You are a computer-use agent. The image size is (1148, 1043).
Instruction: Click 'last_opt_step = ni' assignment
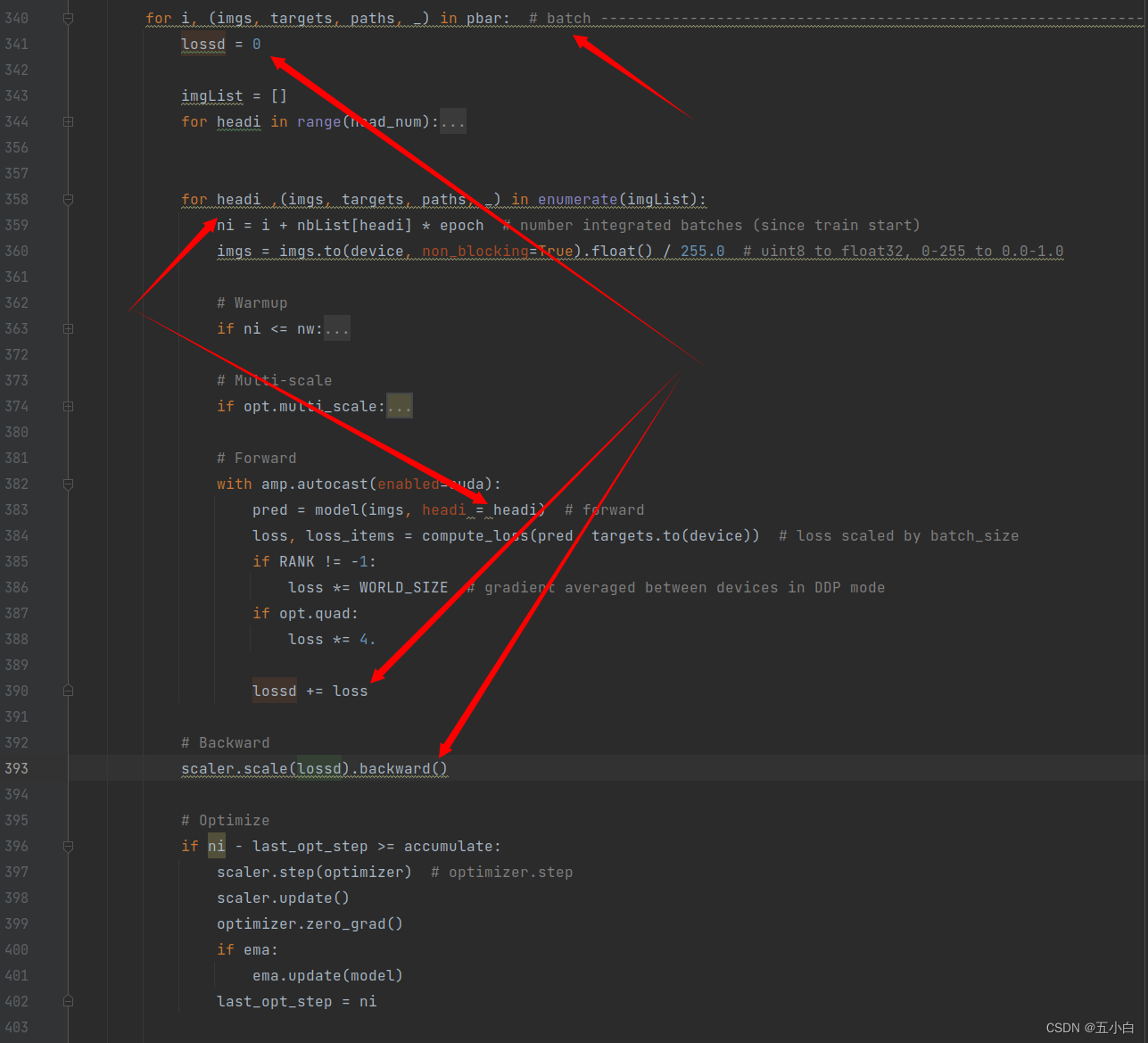click(x=297, y=1001)
